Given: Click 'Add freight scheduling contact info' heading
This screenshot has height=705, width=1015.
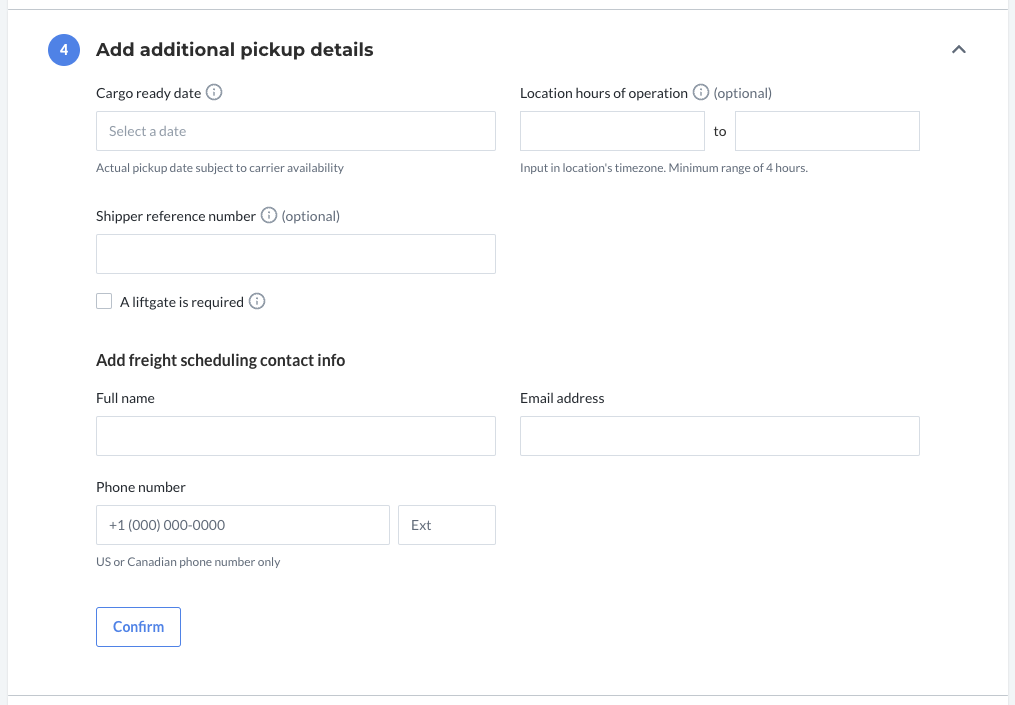Looking at the screenshot, I should pos(221,361).
